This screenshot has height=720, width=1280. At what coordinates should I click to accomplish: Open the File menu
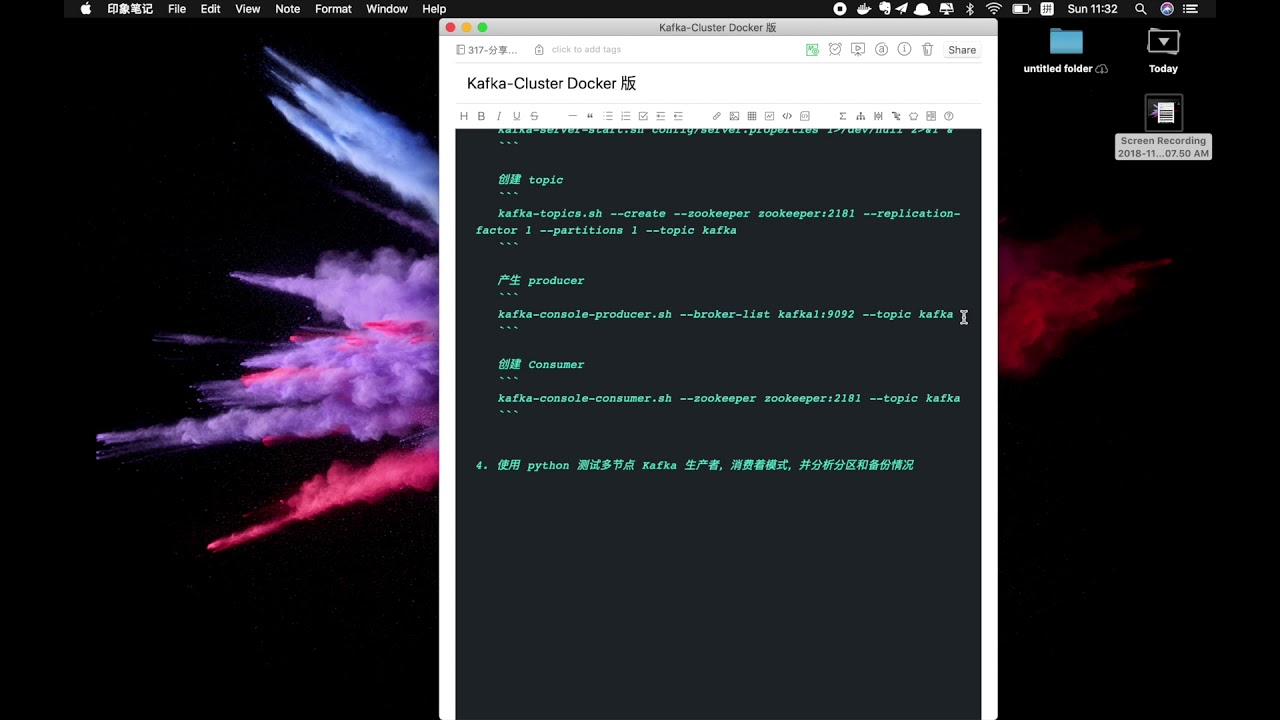click(177, 9)
